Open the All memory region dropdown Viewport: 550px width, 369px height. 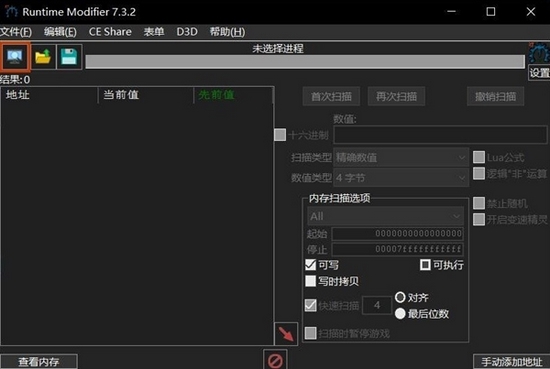tap(385, 216)
